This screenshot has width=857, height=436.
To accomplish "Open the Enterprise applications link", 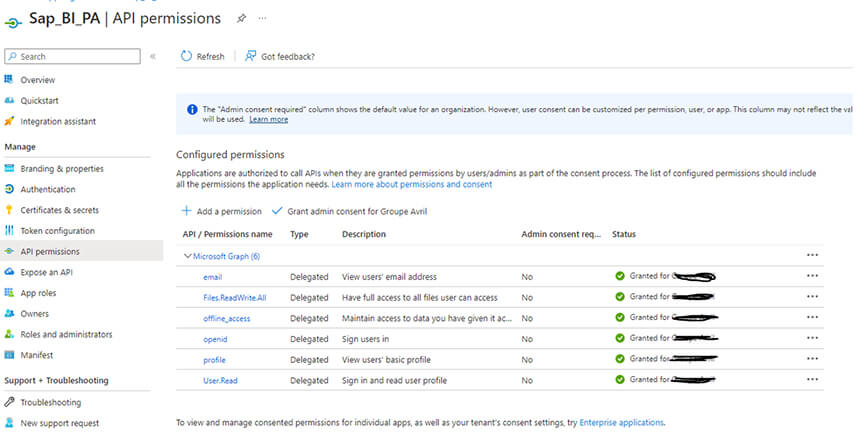I will pyautogui.click(x=621, y=422).
